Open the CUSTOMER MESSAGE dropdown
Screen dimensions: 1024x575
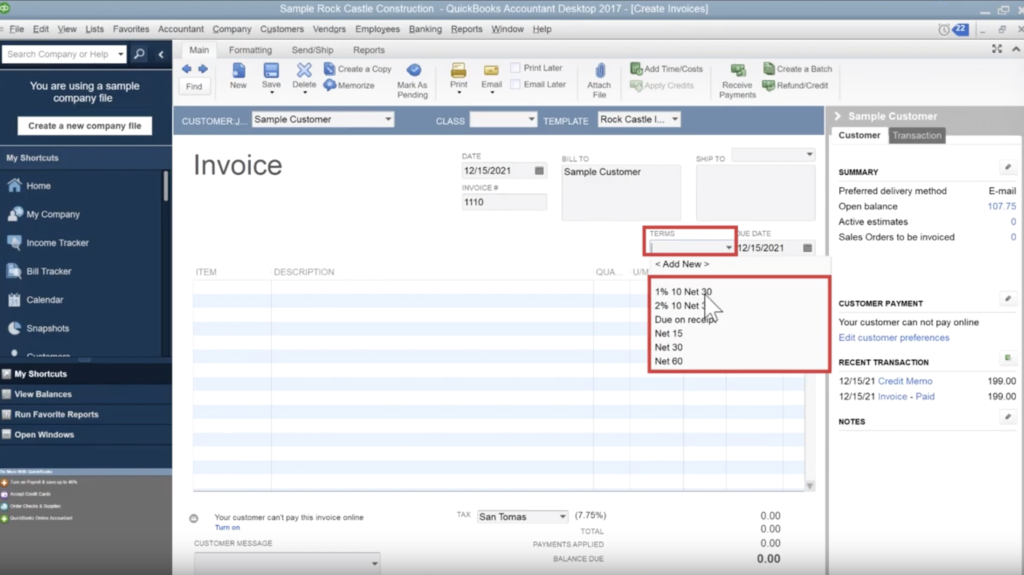(x=374, y=563)
